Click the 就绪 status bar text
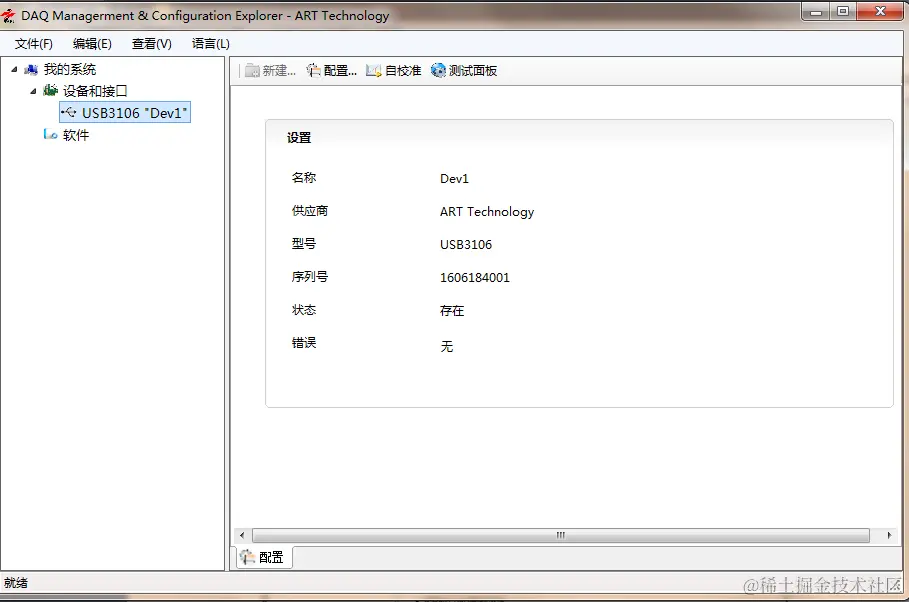 tap(16, 583)
